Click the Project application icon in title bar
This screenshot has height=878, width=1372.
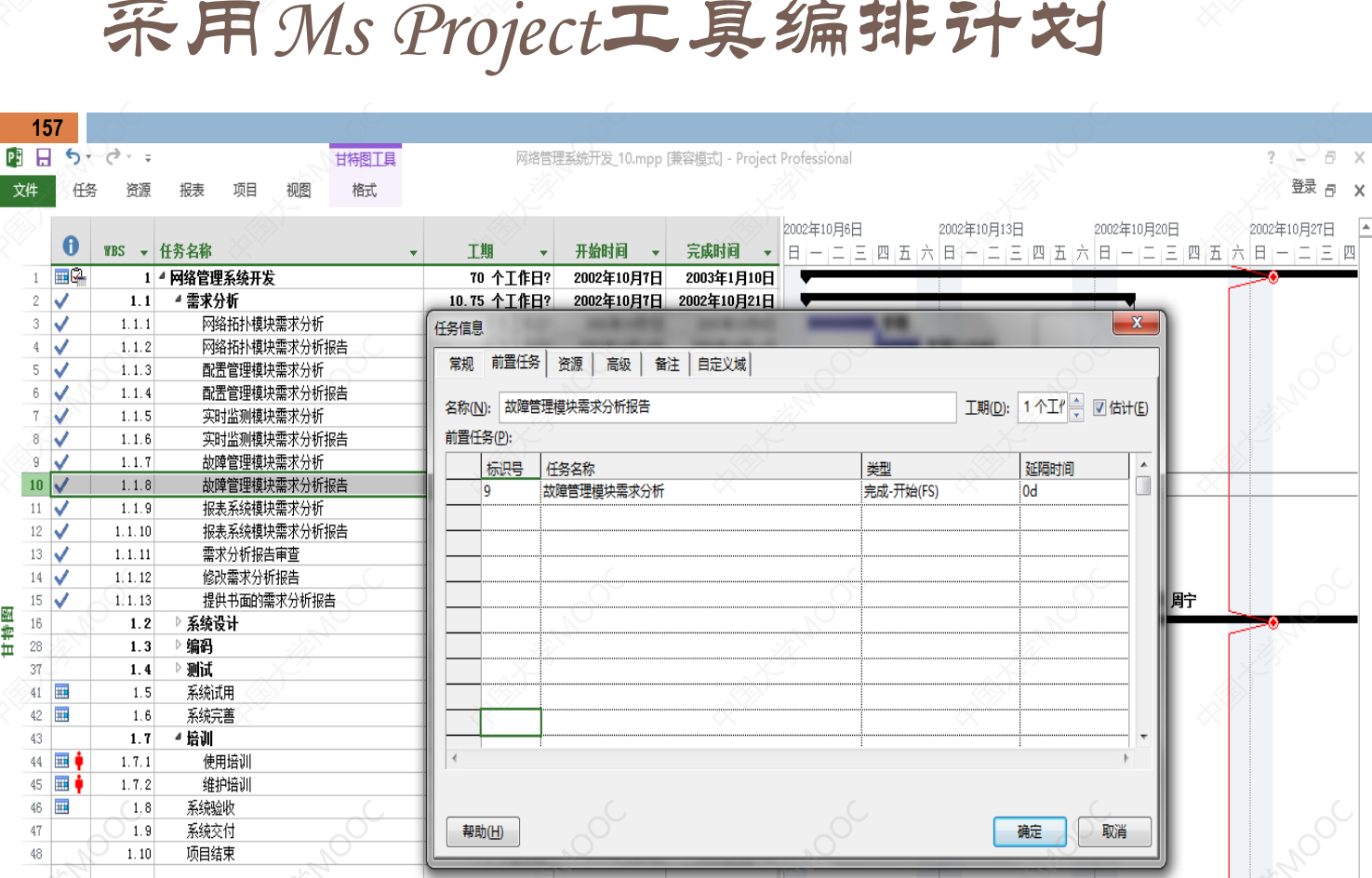pos(15,157)
